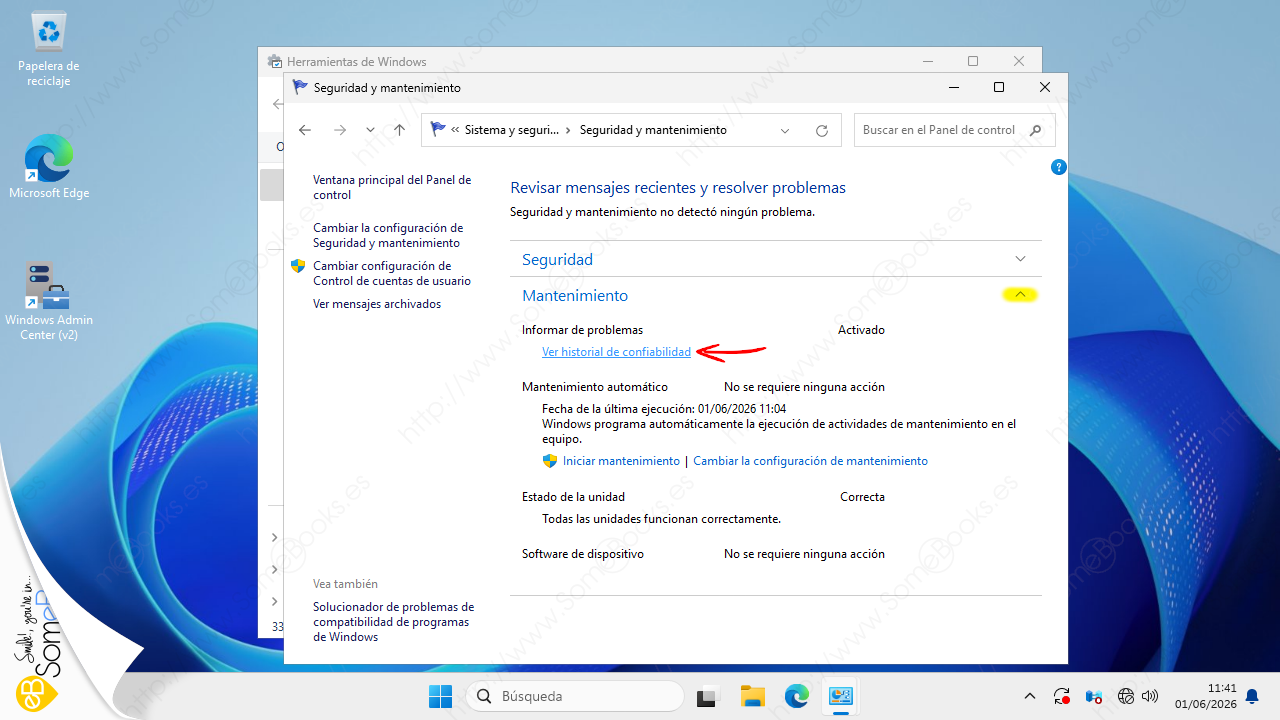Go to Ventana principal del Panel de control
This screenshot has width=1280, height=720.
[392, 188]
